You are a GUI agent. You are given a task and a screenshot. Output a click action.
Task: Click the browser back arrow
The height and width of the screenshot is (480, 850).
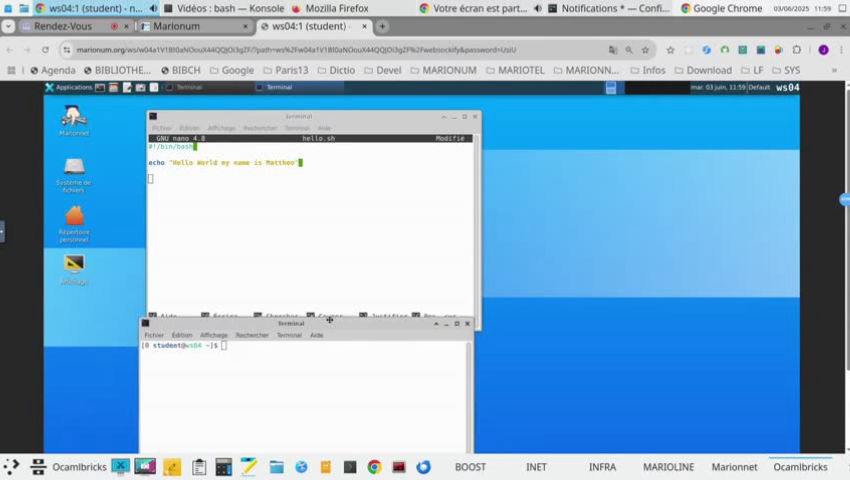10,50
